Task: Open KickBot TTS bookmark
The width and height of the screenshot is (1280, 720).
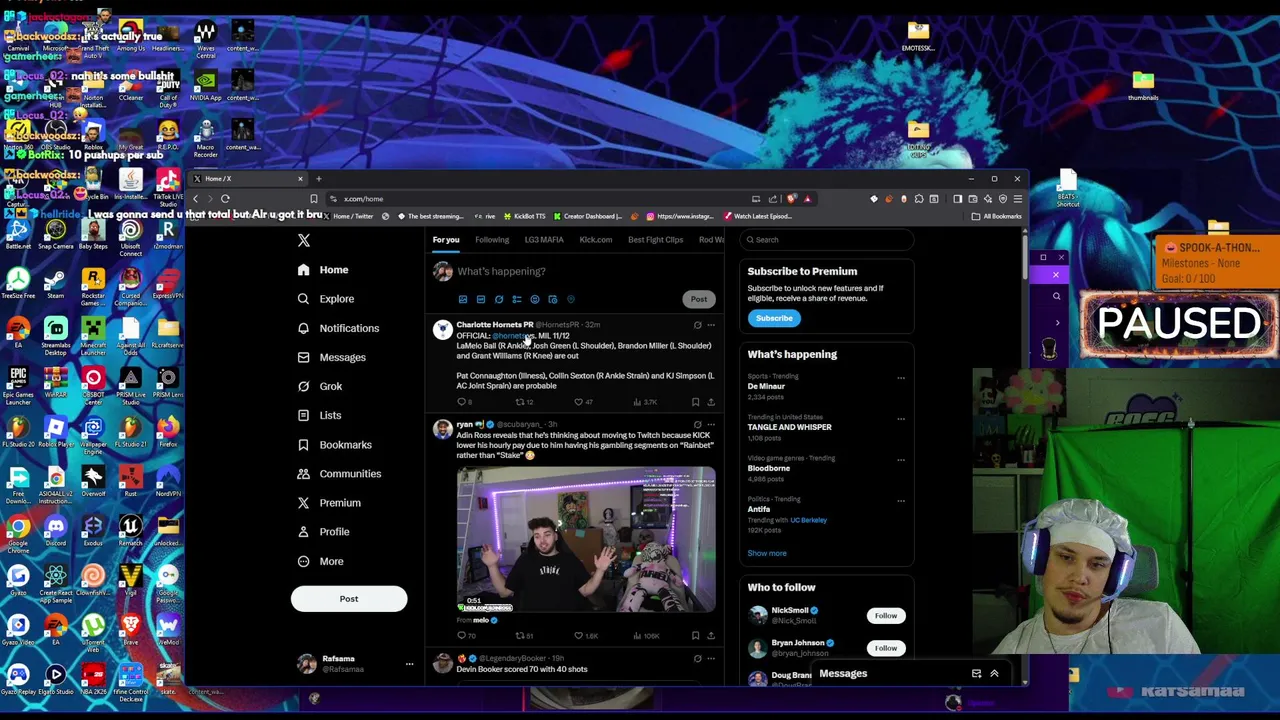Action: click(526, 217)
